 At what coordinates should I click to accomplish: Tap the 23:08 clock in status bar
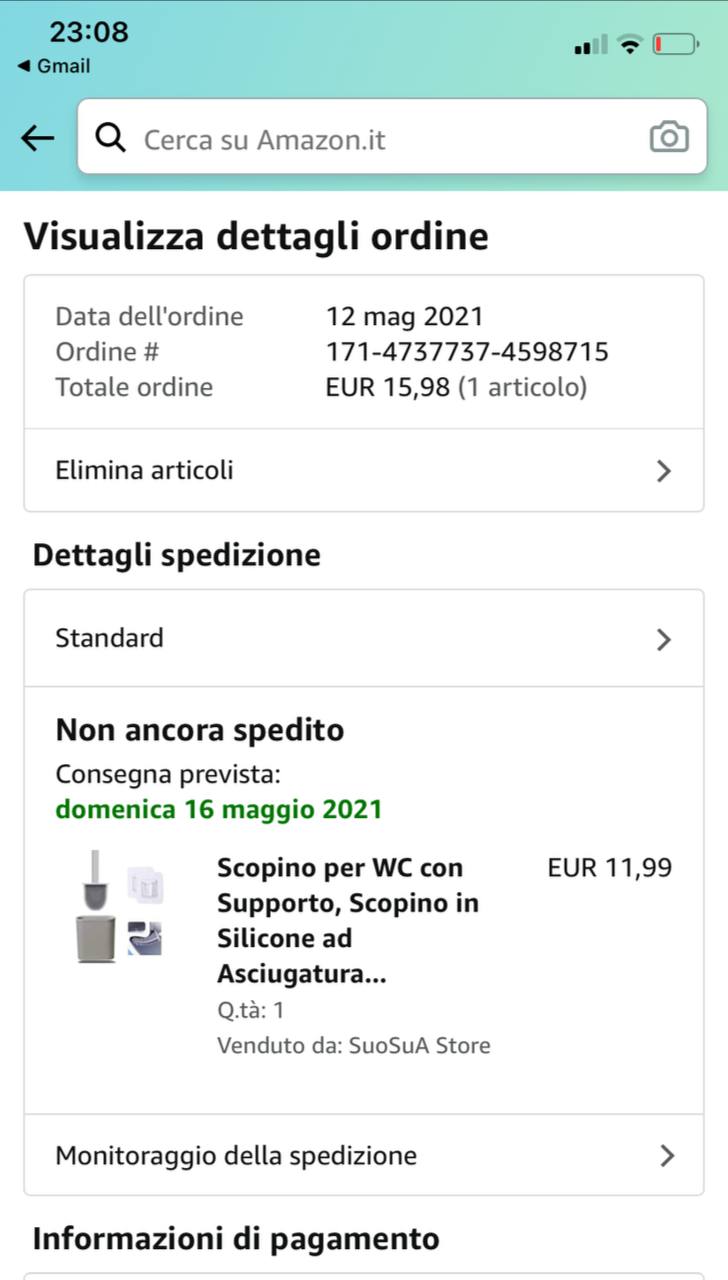click(x=89, y=32)
